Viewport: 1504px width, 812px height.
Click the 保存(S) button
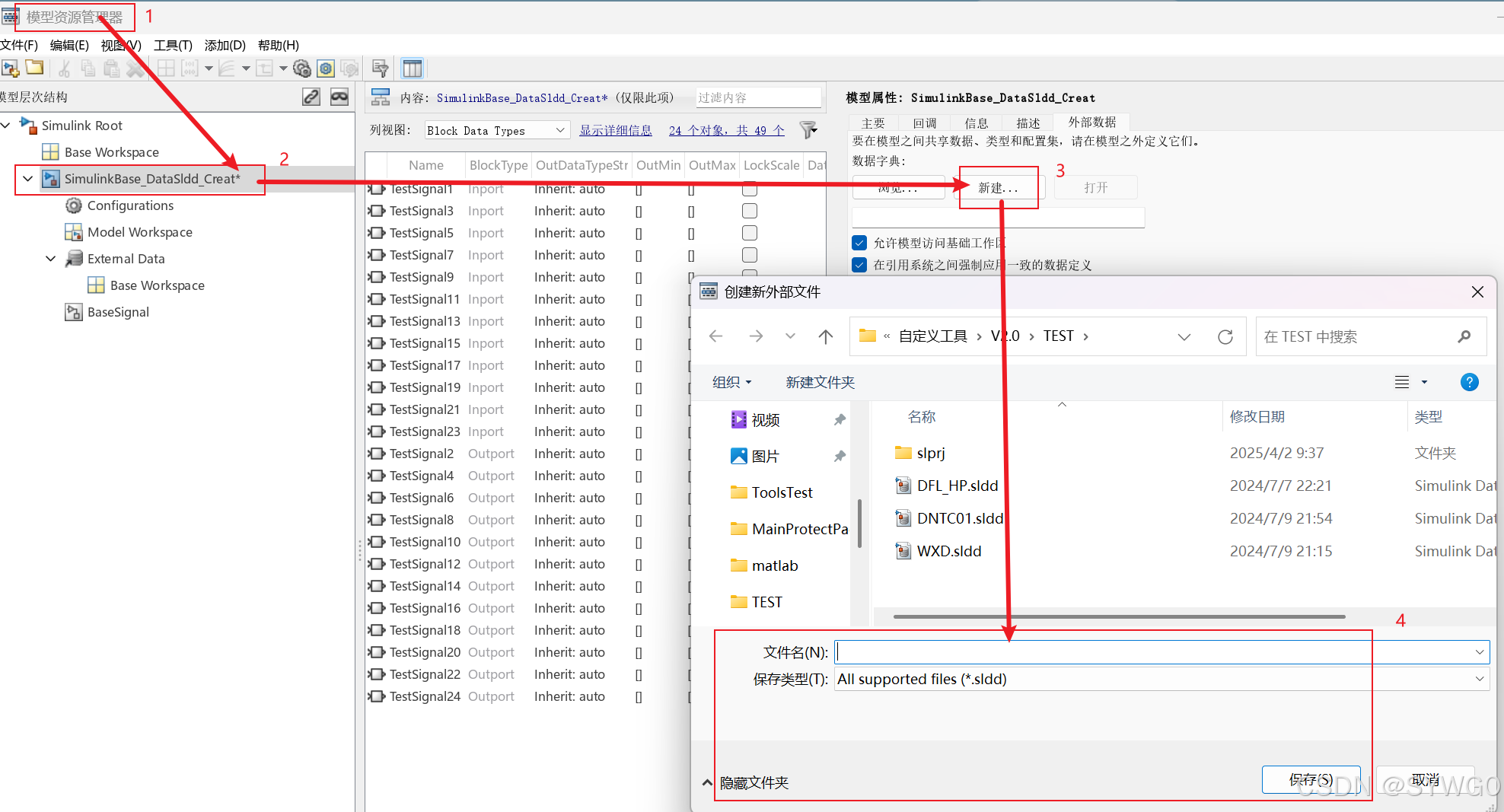click(1311, 779)
